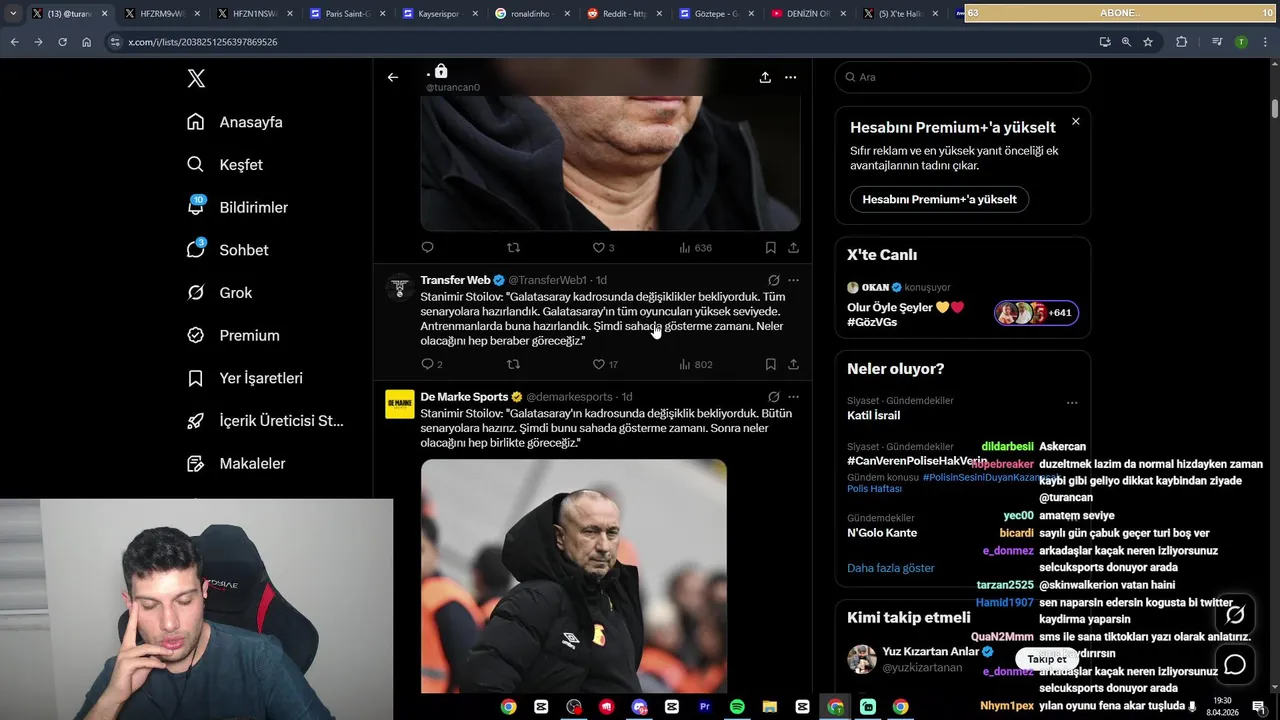Open trend Katil İsrail
The height and width of the screenshot is (720, 1280).
(x=874, y=415)
